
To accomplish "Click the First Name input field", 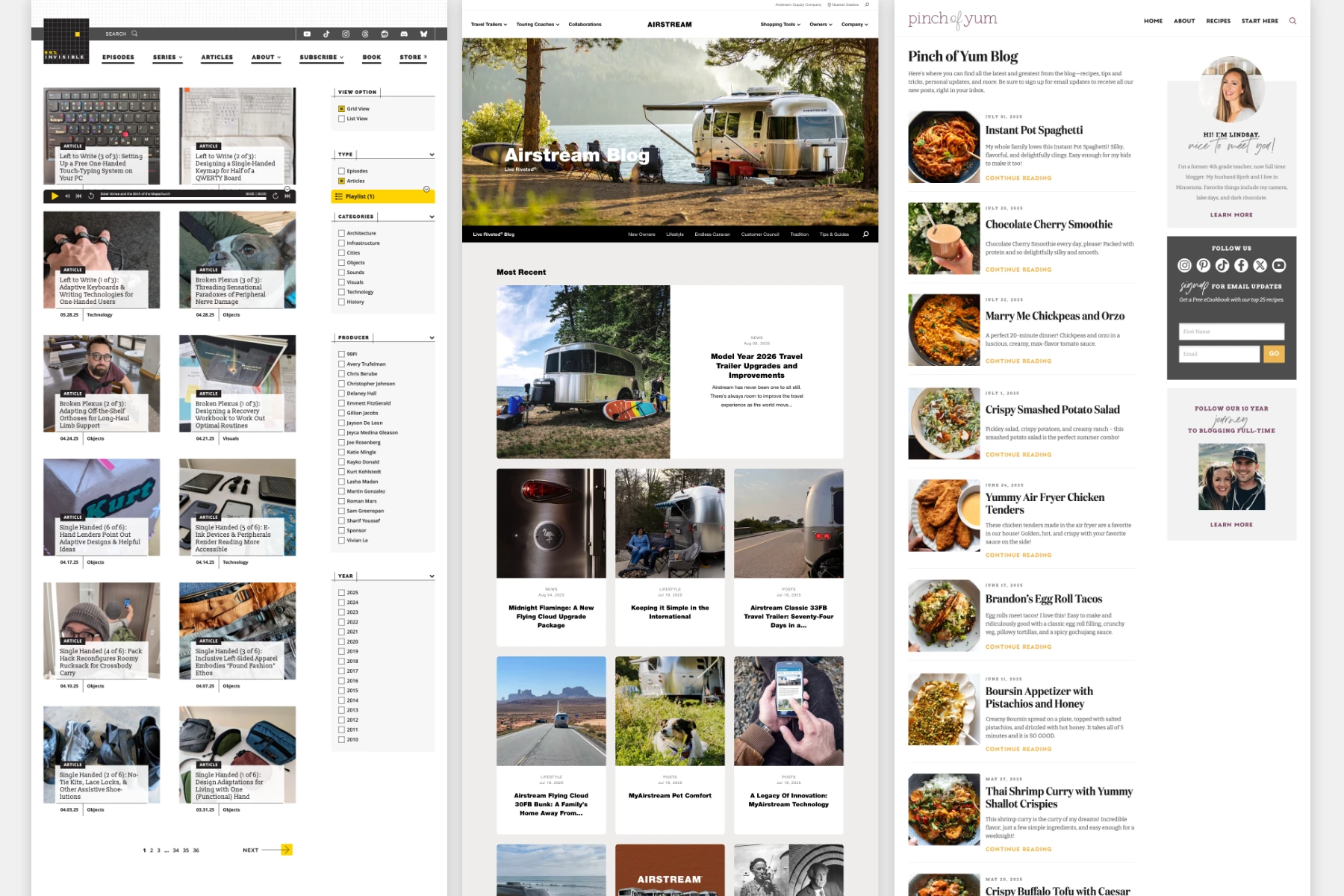I will pyautogui.click(x=1231, y=332).
